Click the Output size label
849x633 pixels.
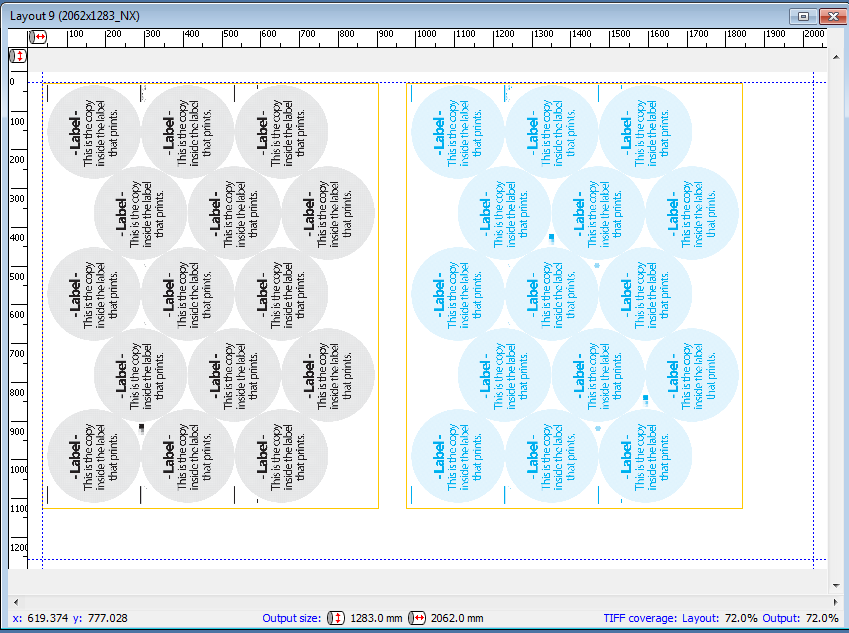pos(292,618)
